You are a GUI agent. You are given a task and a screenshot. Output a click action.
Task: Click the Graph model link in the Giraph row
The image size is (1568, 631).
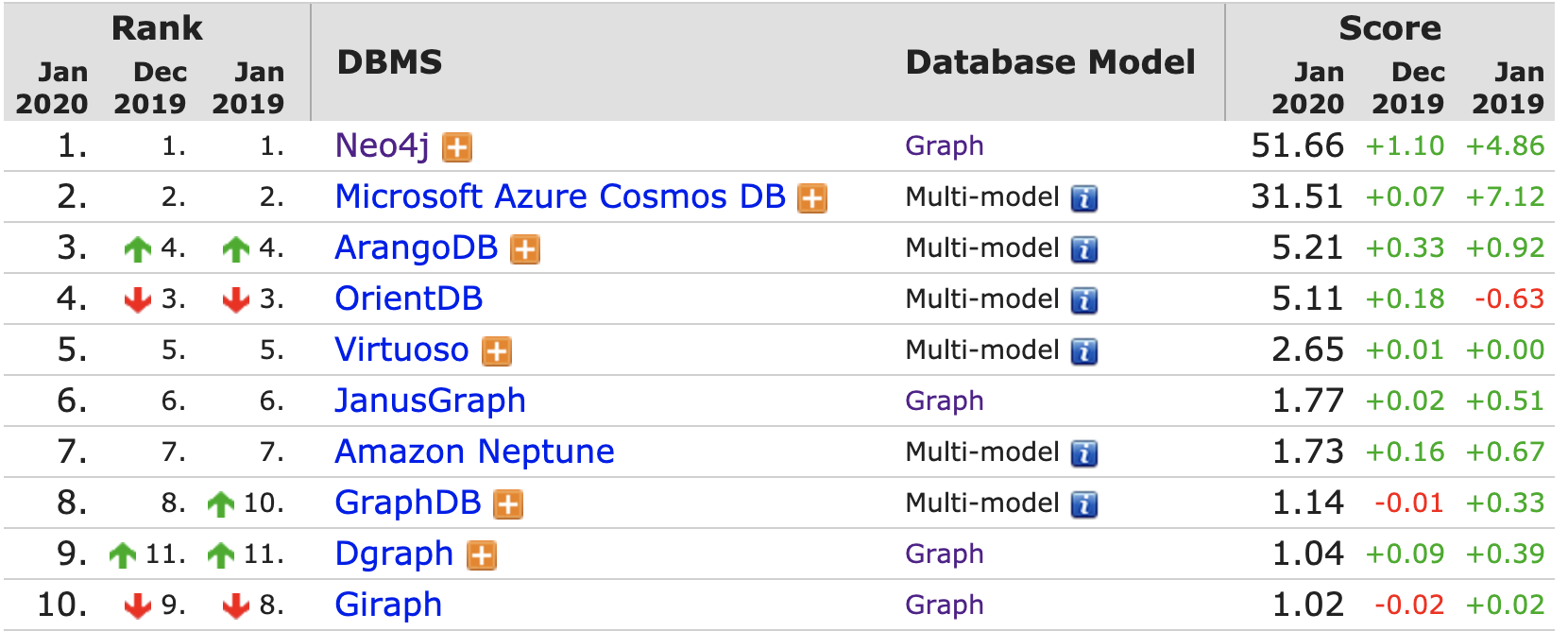[945, 605]
